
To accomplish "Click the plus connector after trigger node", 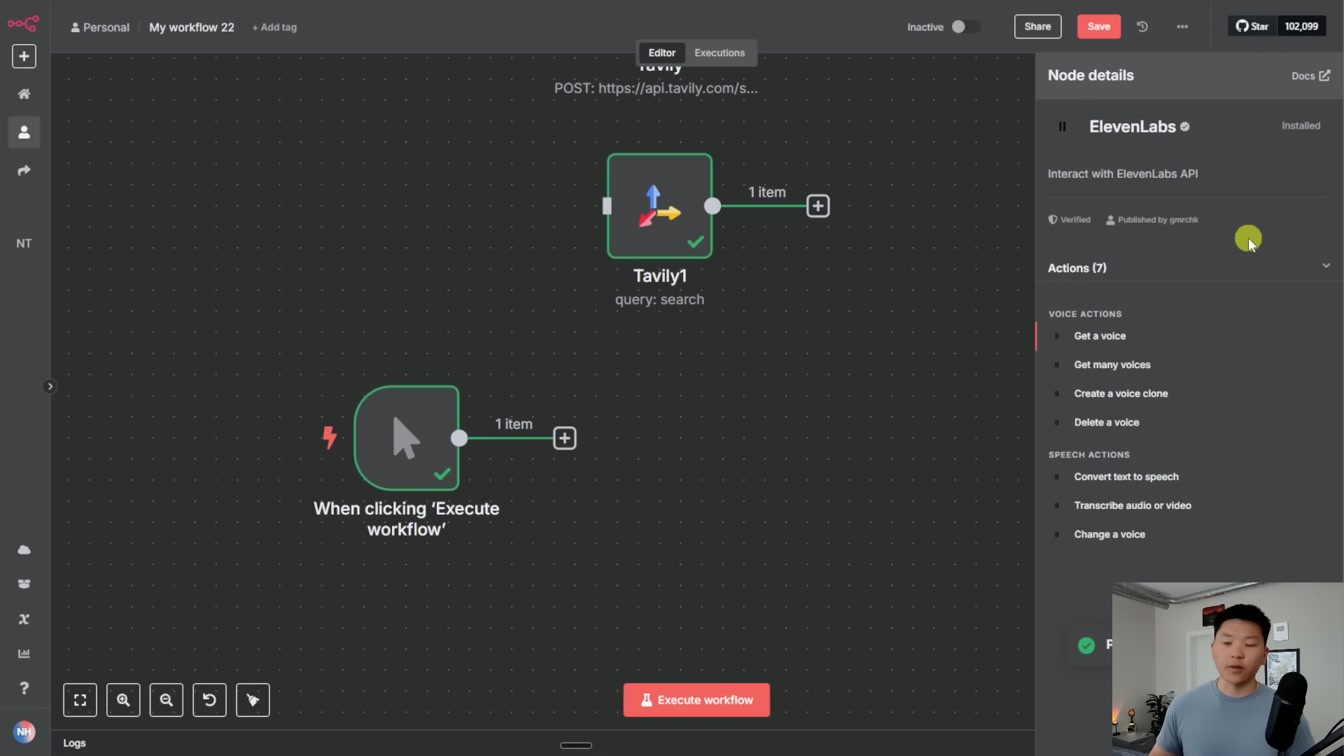I will tap(565, 438).
